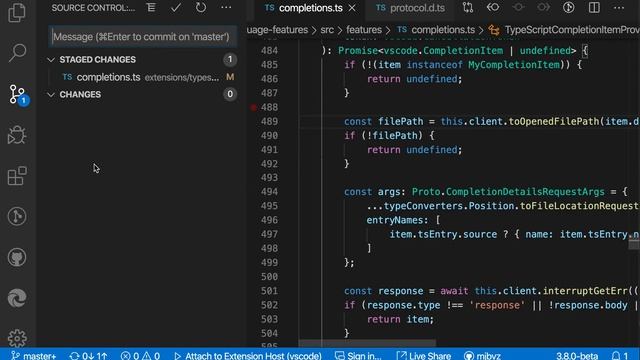This screenshot has width=640, height=360.
Task: Click the mjbvz GitHub account status
Action: click(x=482, y=355)
